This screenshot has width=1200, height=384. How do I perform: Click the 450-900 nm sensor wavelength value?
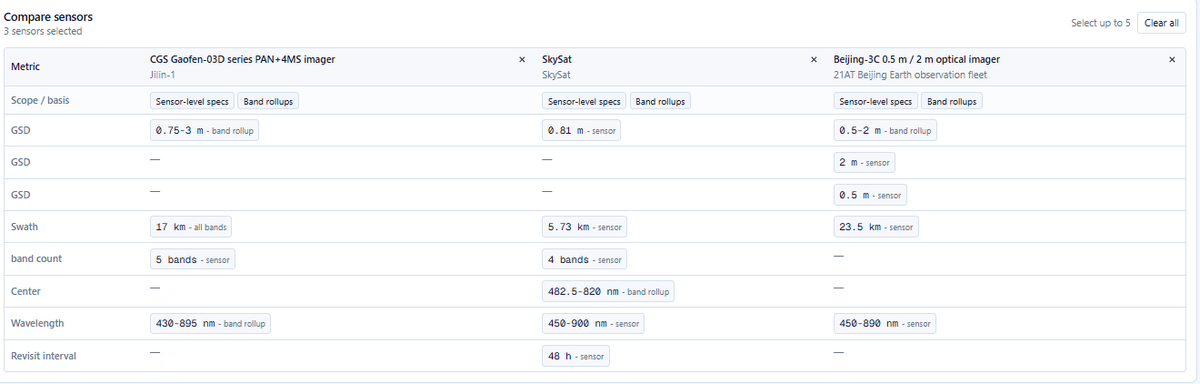click(594, 323)
